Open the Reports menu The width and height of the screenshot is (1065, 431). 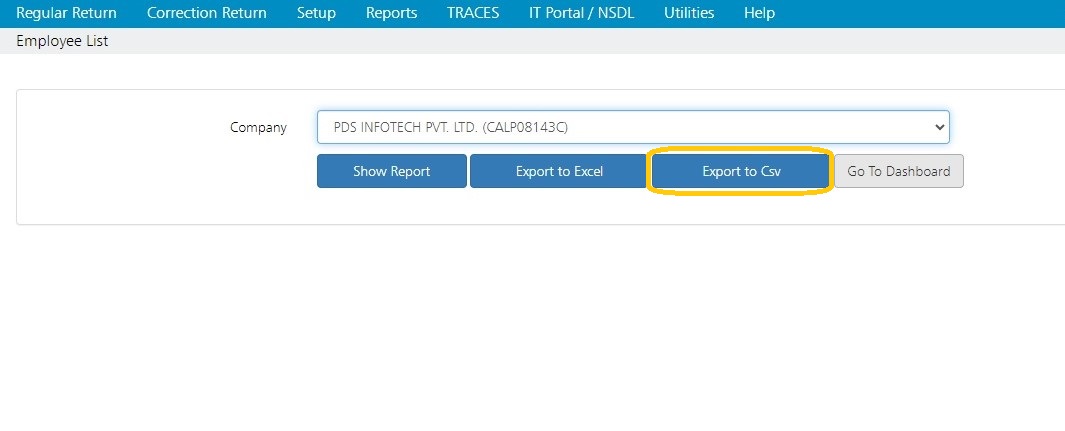pos(391,13)
